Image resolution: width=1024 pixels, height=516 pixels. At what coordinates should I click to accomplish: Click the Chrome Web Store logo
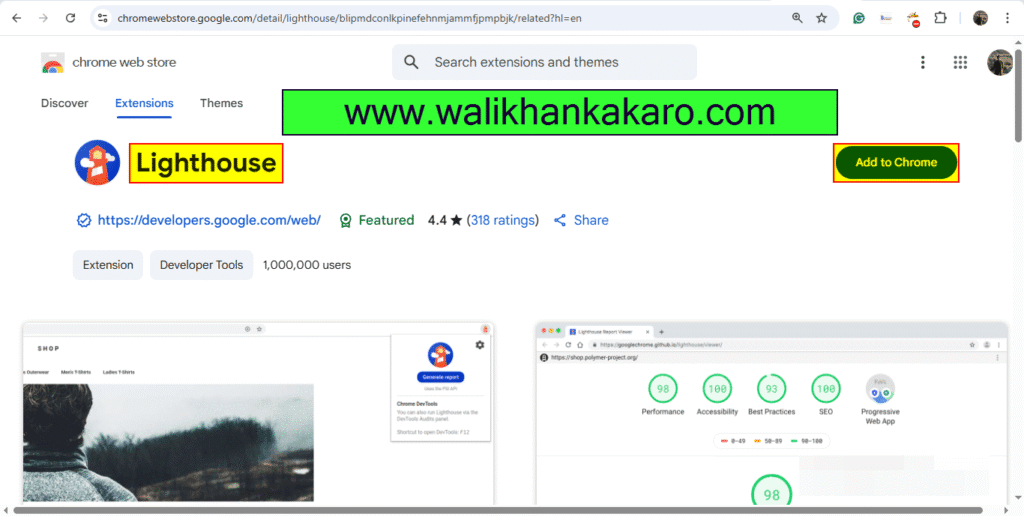click(x=53, y=63)
